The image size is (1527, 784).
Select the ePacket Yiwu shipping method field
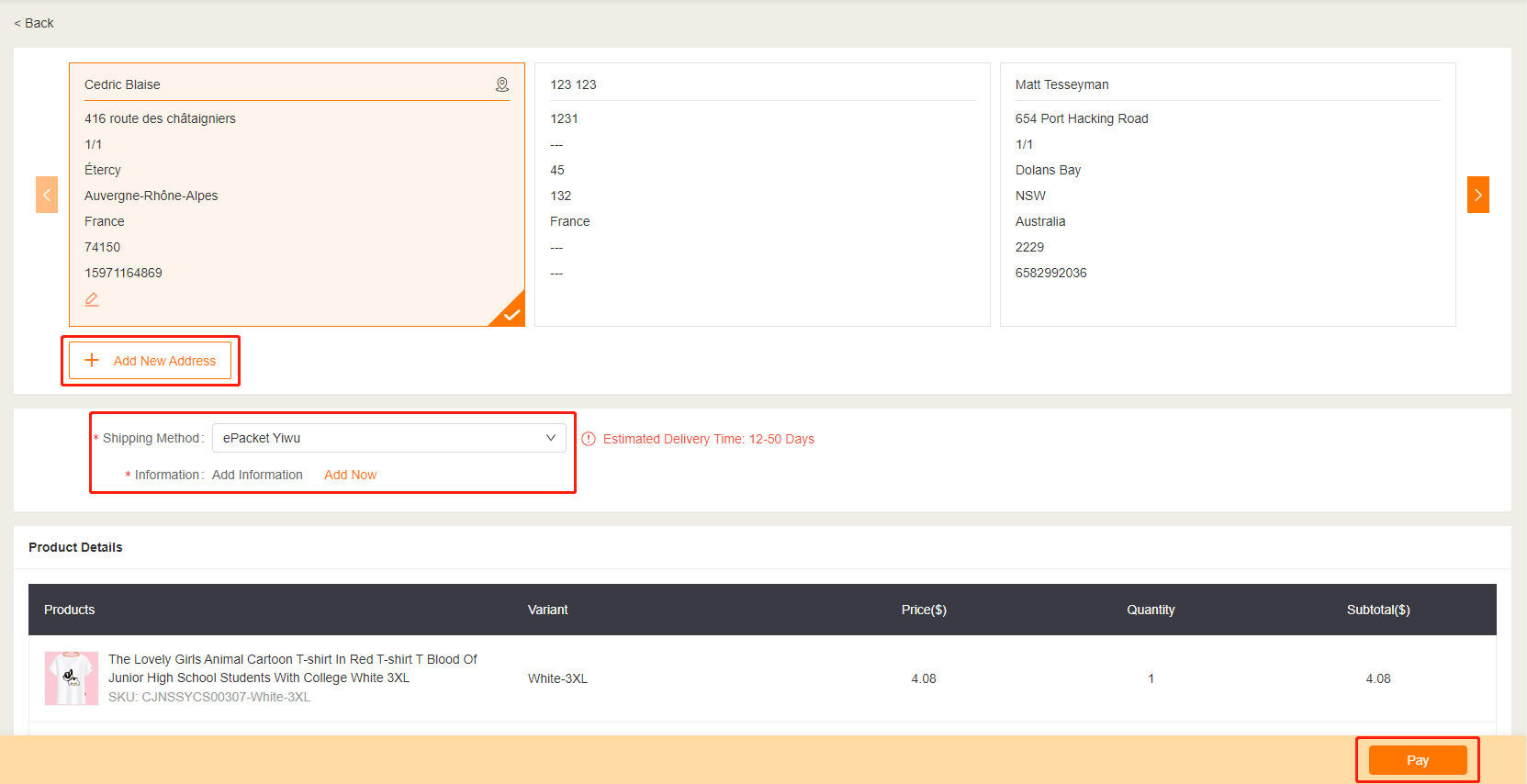376,438
